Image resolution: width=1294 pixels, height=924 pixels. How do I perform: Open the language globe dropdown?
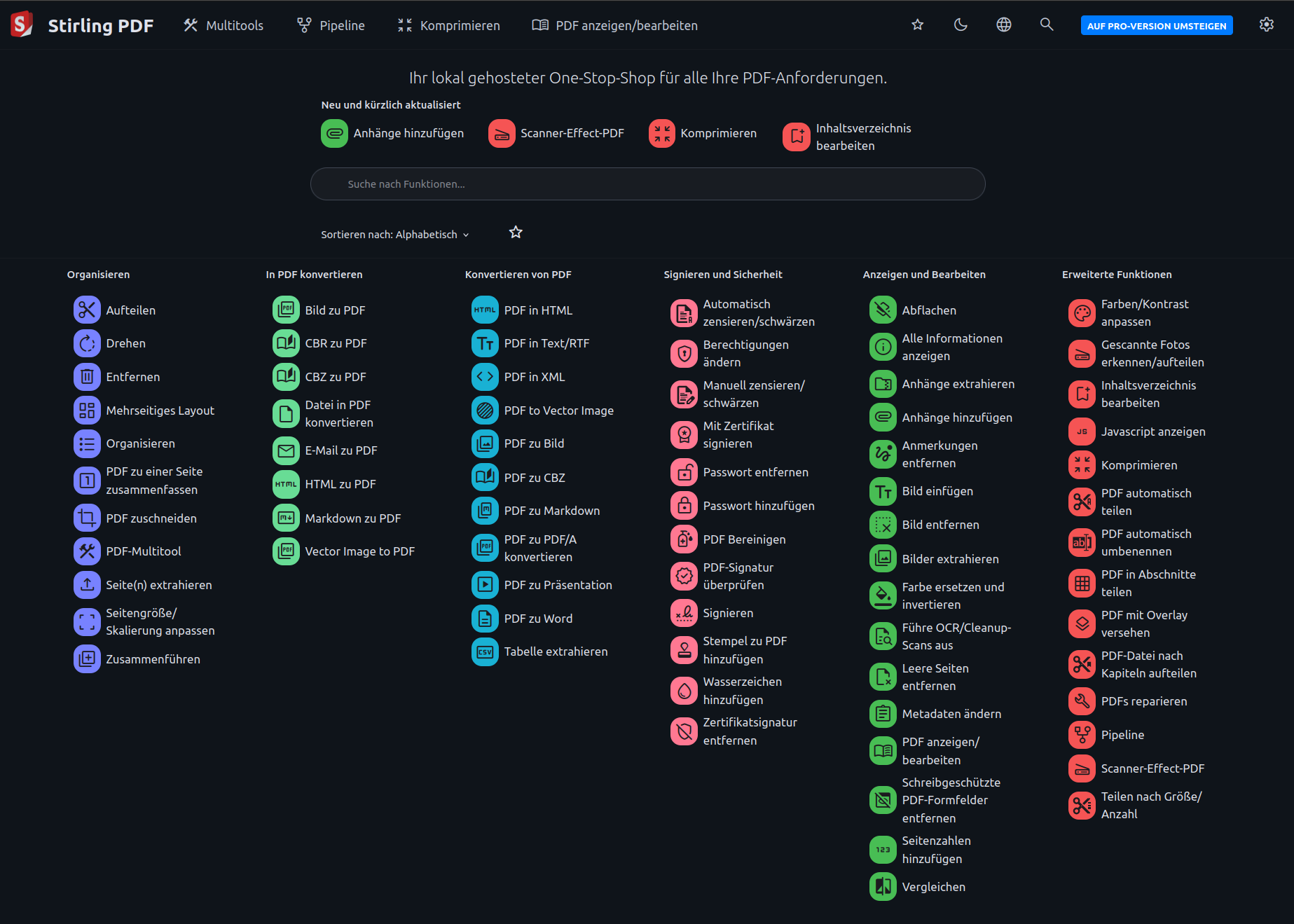pos(1003,25)
